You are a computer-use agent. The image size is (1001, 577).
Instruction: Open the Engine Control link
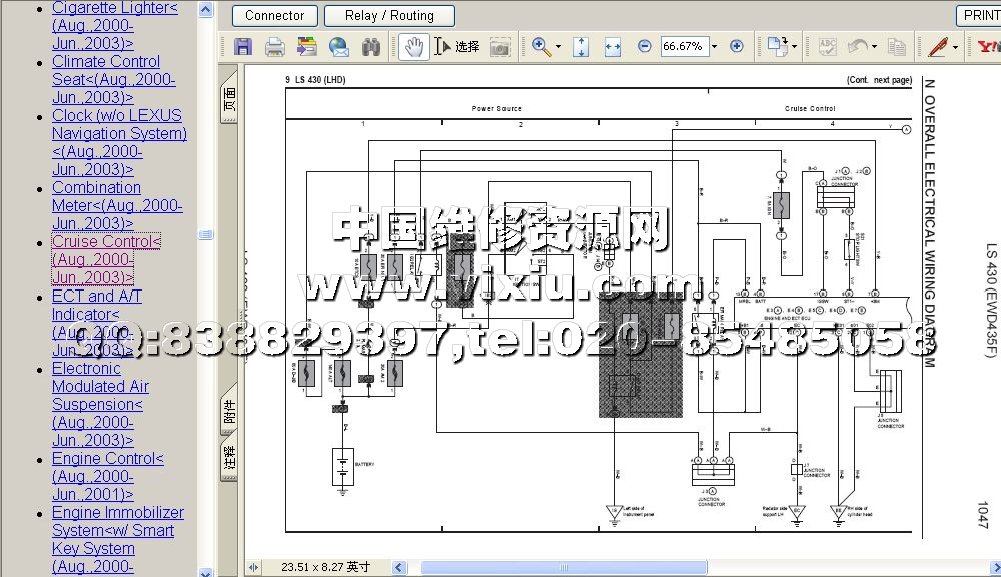pos(108,476)
